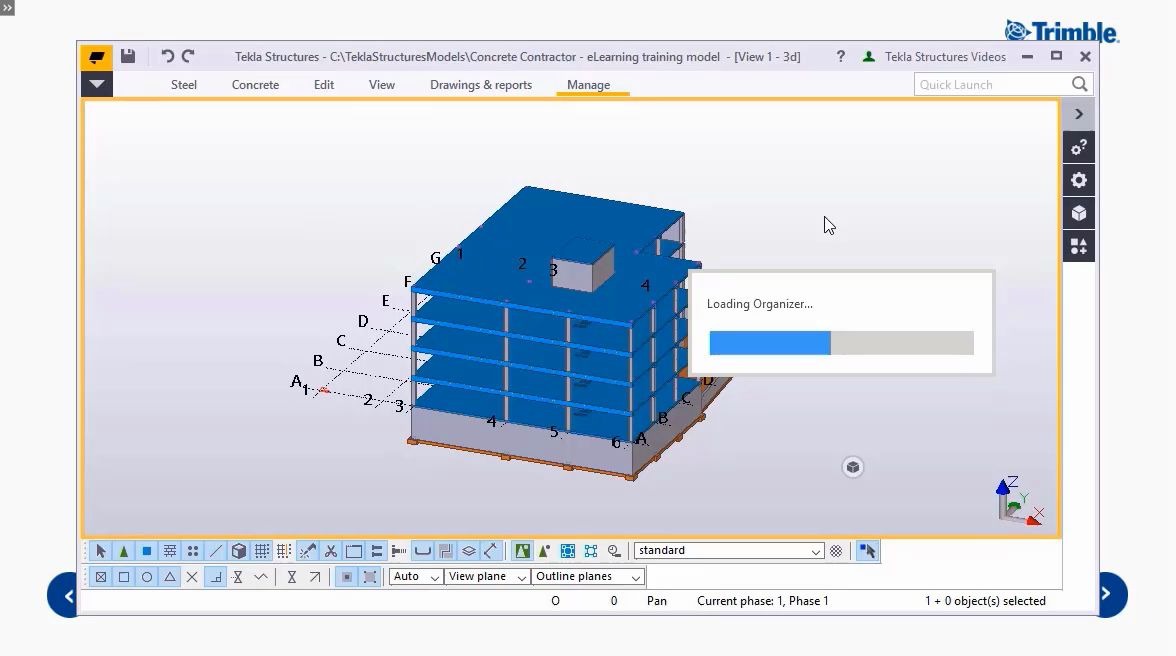Expand the top-left double-chevron panel
The image size is (1176, 656).
coord(7,7)
